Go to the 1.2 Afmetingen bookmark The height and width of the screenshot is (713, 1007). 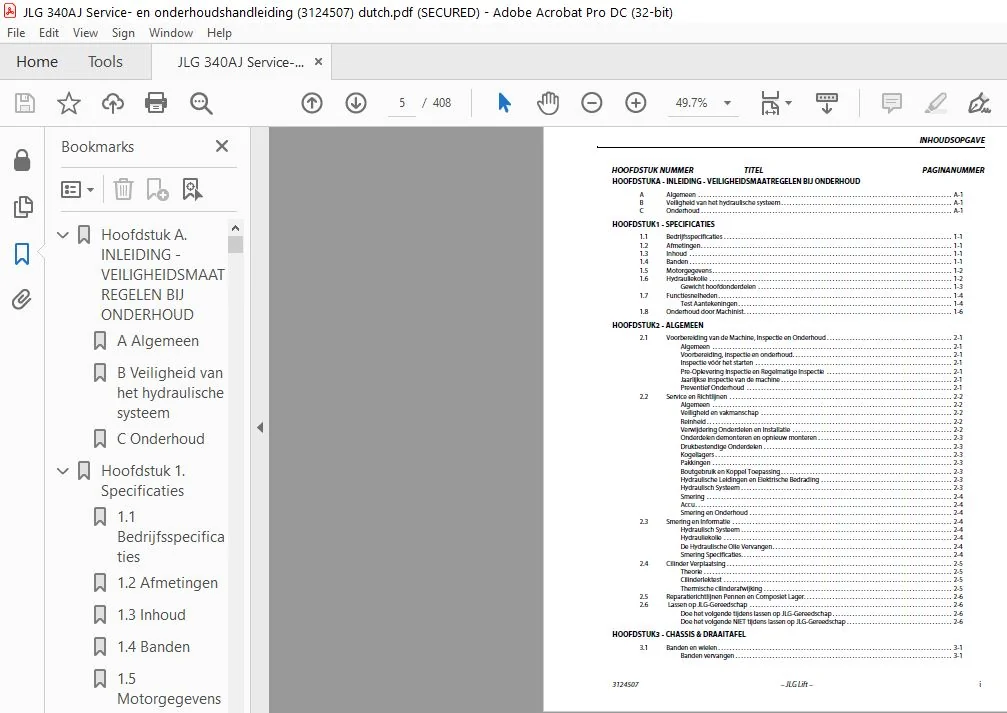[168, 583]
